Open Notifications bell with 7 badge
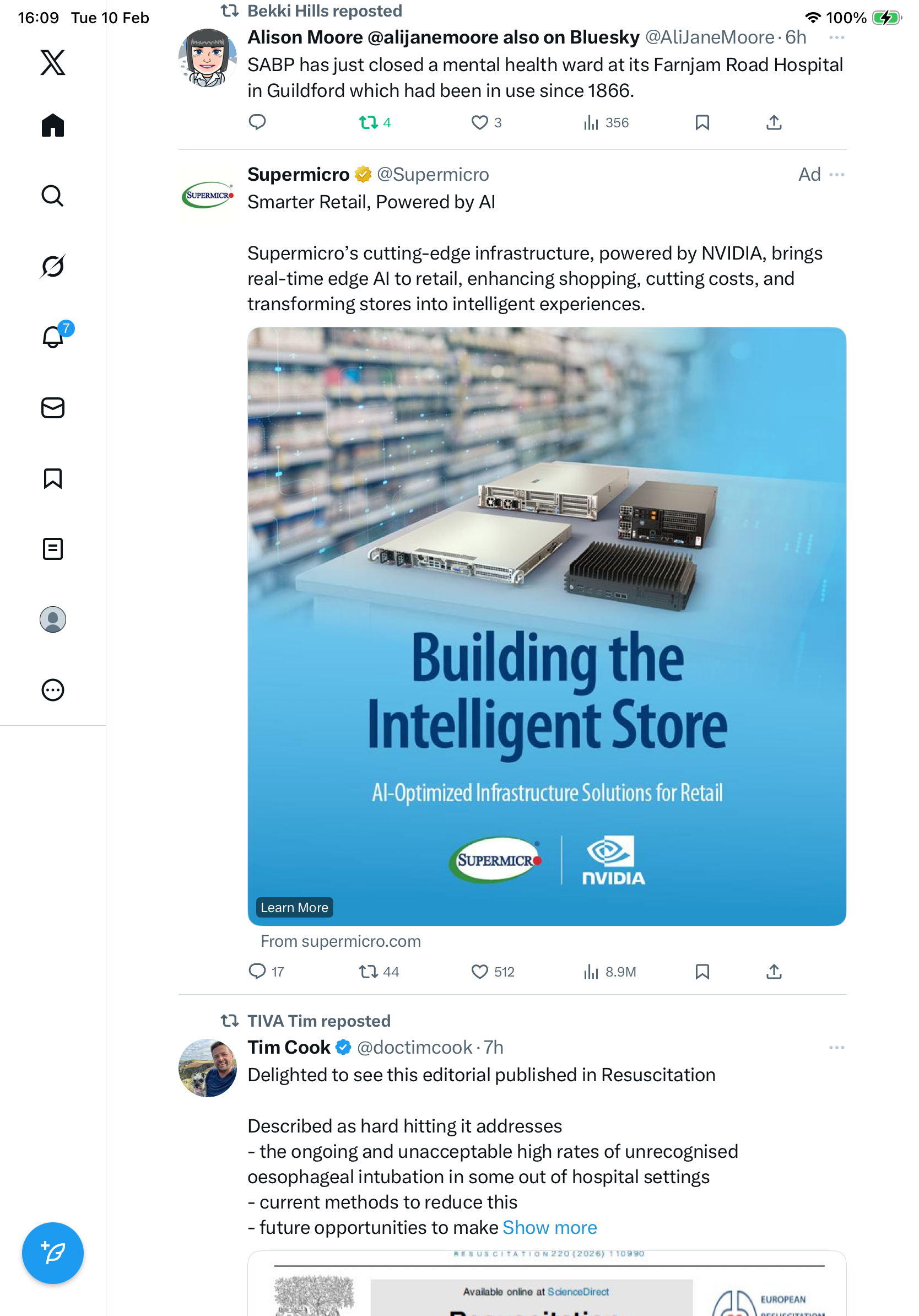This screenshot has width=919, height=1316. coord(53,337)
